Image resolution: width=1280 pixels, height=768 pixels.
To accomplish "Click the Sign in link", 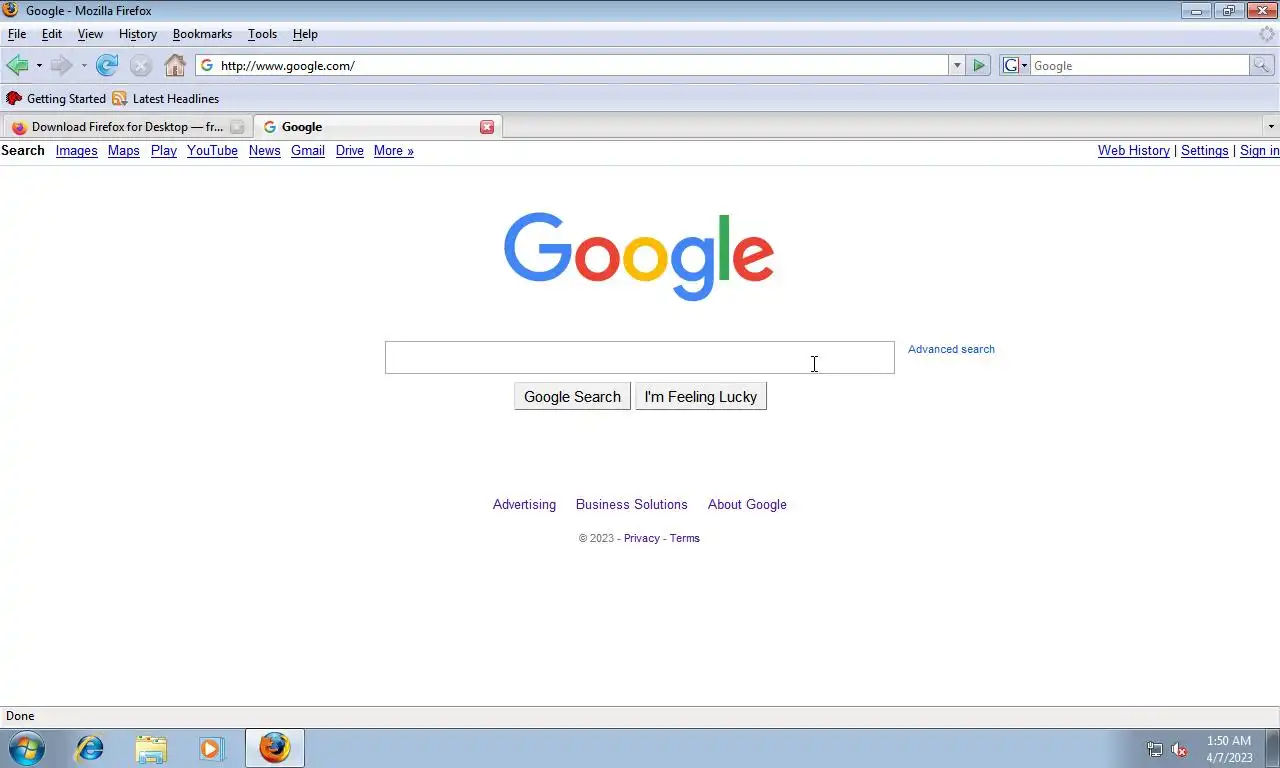I will point(1259,151).
